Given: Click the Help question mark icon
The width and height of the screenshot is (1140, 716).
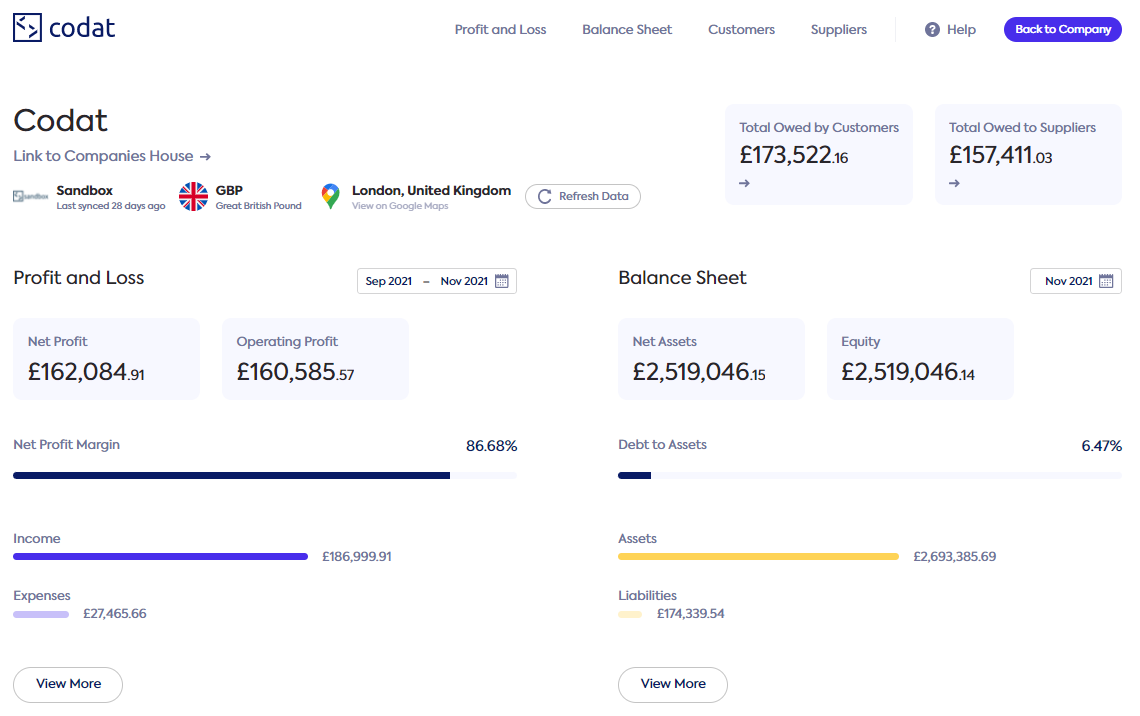Looking at the screenshot, I should 932,30.
